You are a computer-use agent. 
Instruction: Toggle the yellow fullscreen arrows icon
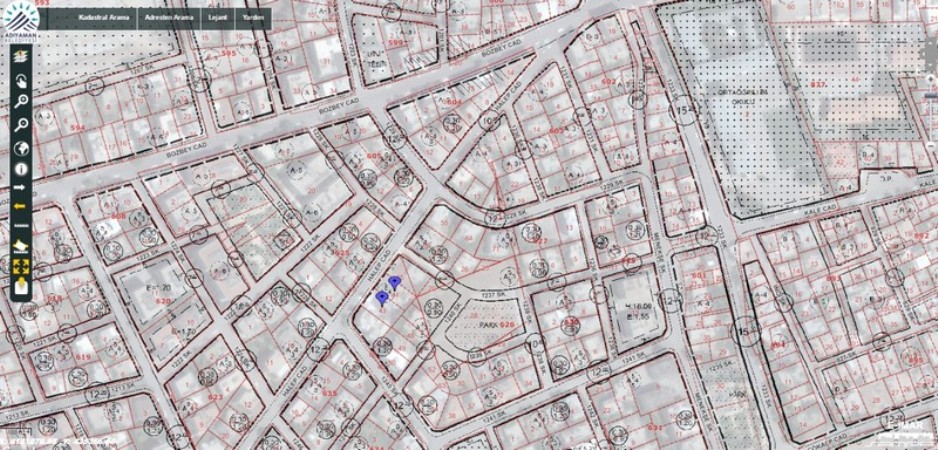coord(20,267)
